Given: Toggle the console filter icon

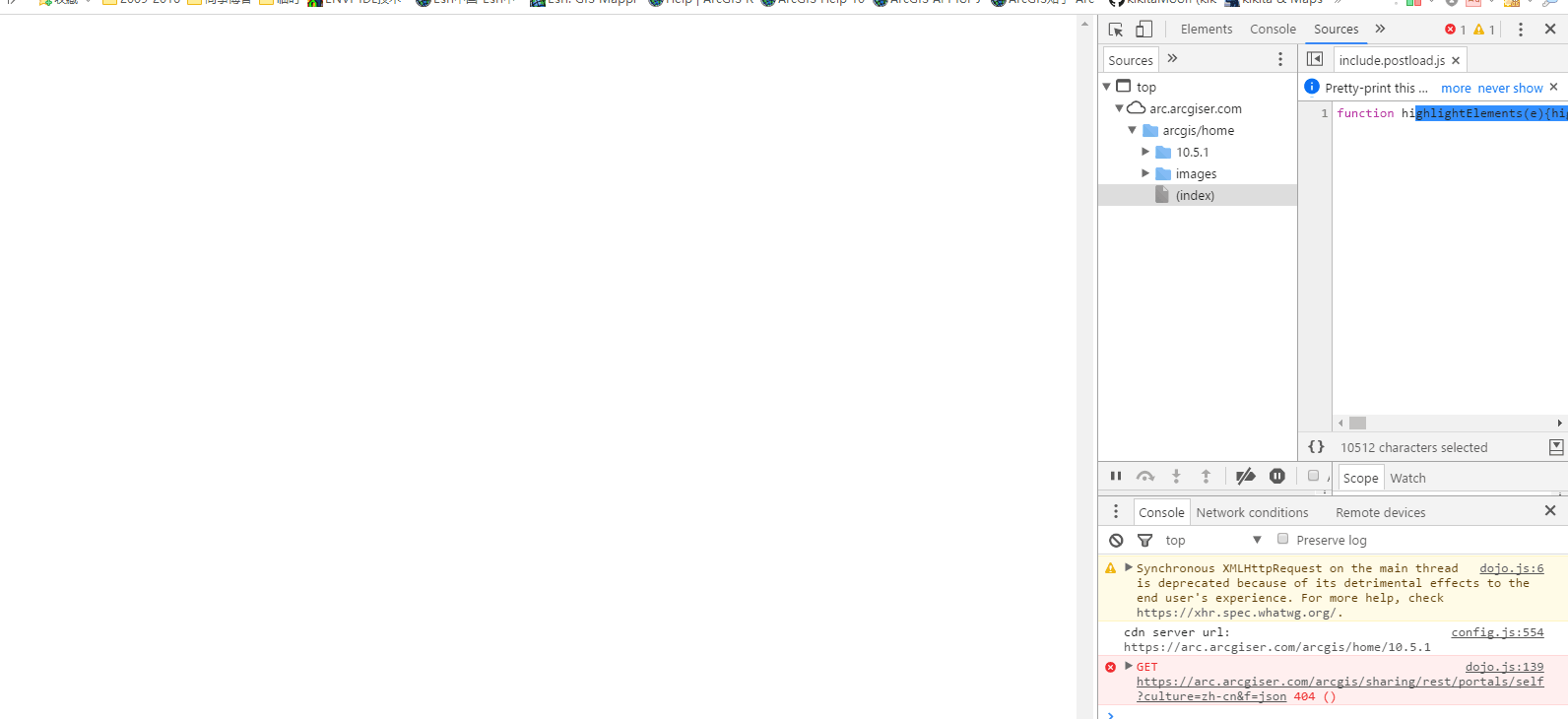Looking at the screenshot, I should tap(1144, 540).
